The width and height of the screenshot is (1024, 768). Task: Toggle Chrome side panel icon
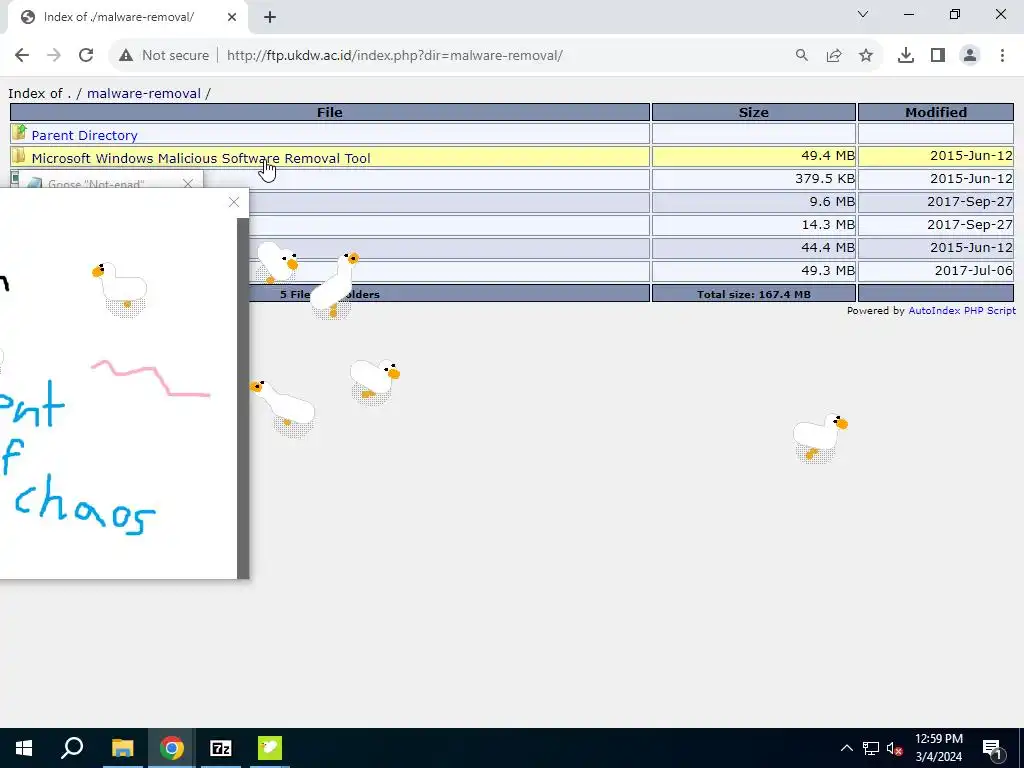coord(938,56)
